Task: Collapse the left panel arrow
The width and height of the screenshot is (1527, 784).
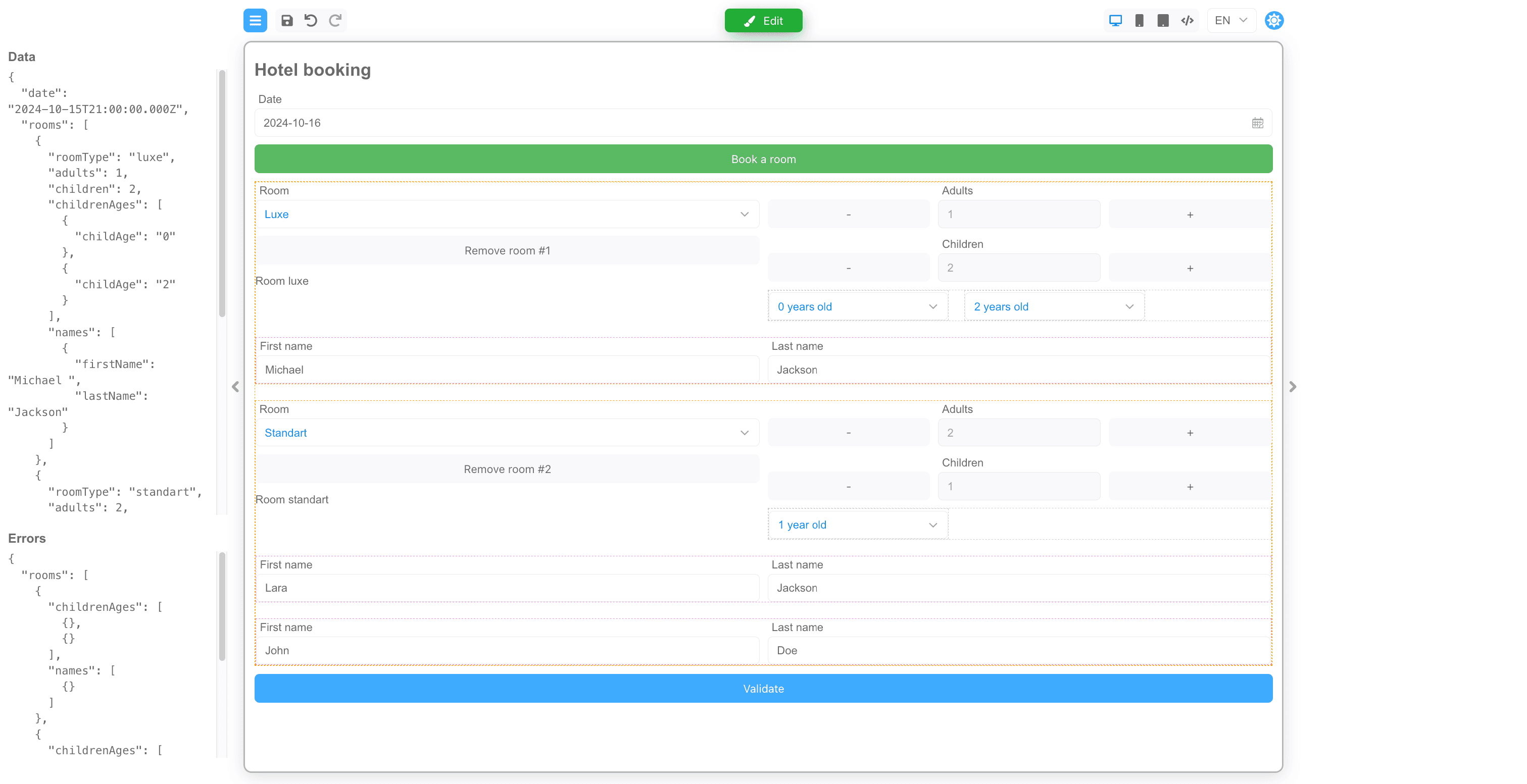Action: (235, 387)
